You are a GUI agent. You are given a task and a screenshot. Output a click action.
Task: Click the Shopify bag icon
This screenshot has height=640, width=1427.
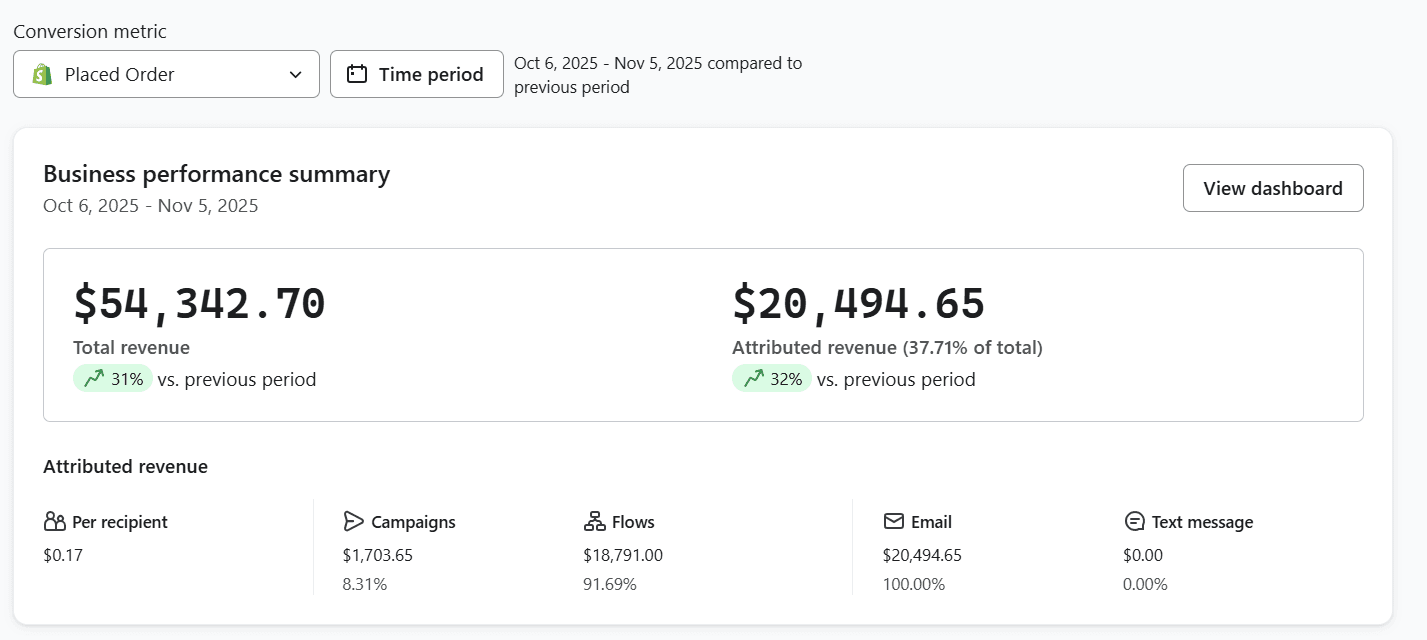click(42, 75)
